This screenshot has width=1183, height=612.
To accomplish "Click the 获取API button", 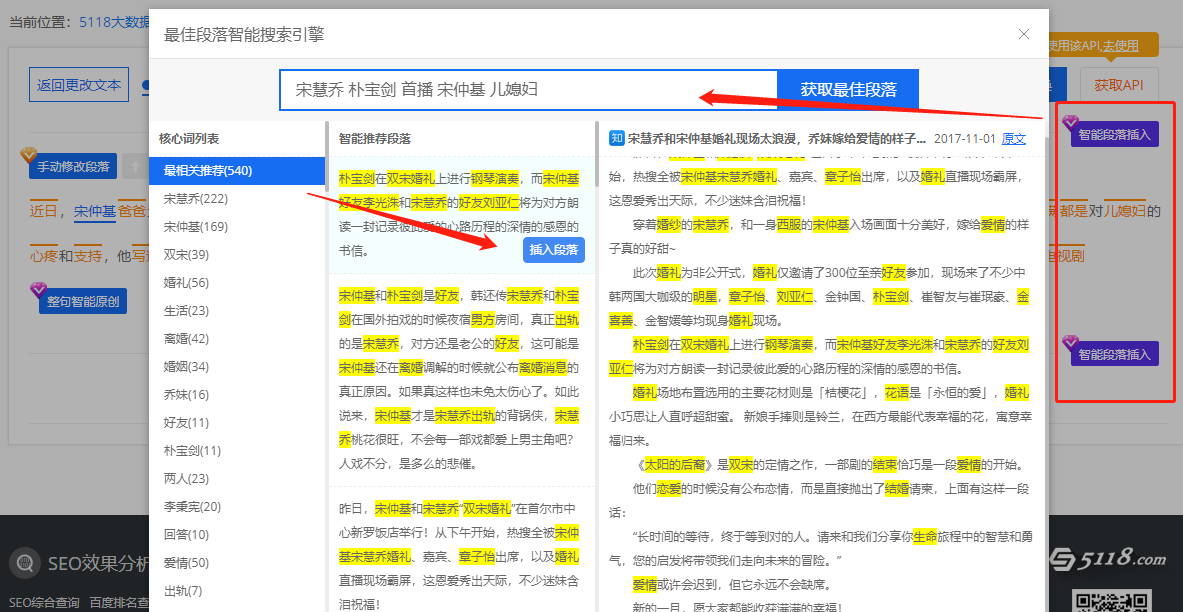I will 1119,85.
